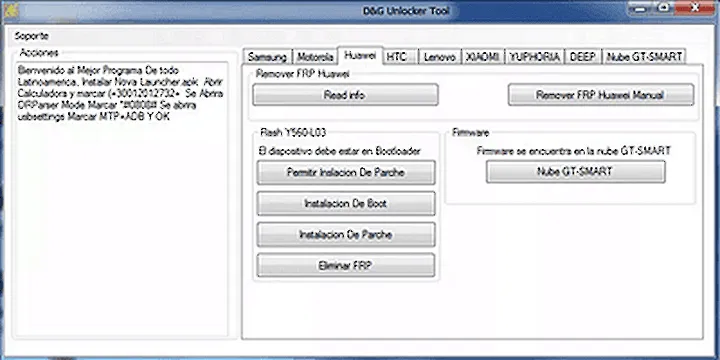Click the 'Remover FRP Huawei' group label
Screen dimensions: 720x360
(x=303, y=73)
